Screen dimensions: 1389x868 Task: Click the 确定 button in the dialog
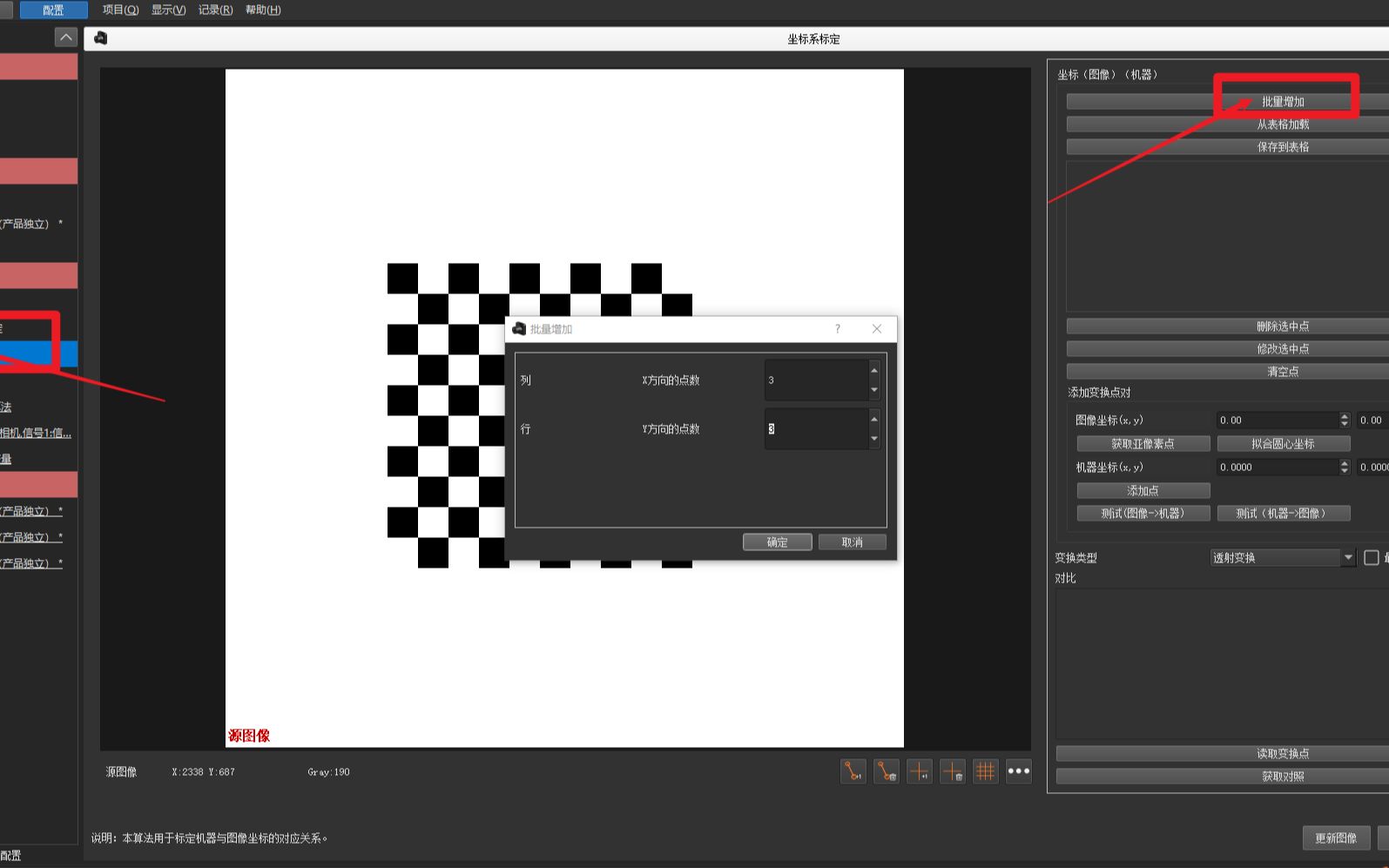778,542
